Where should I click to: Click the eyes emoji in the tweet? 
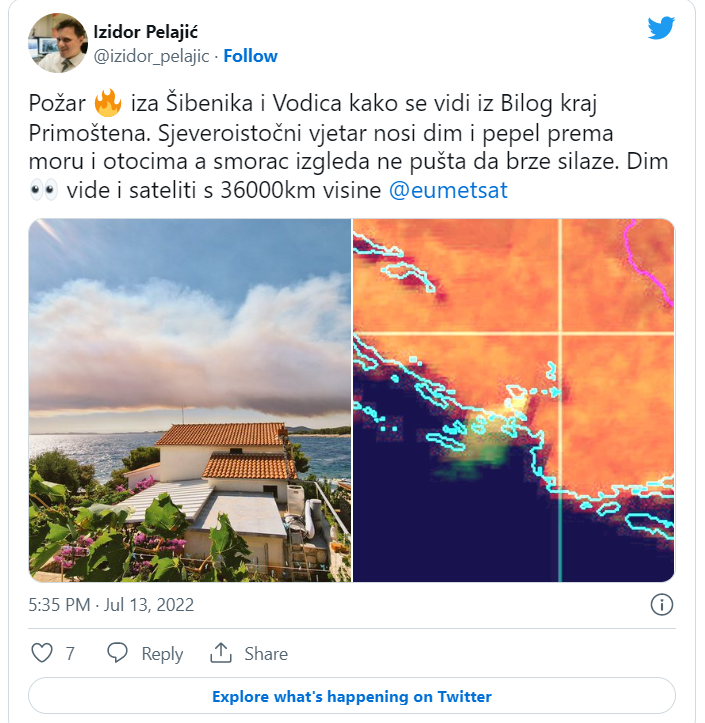(x=45, y=191)
